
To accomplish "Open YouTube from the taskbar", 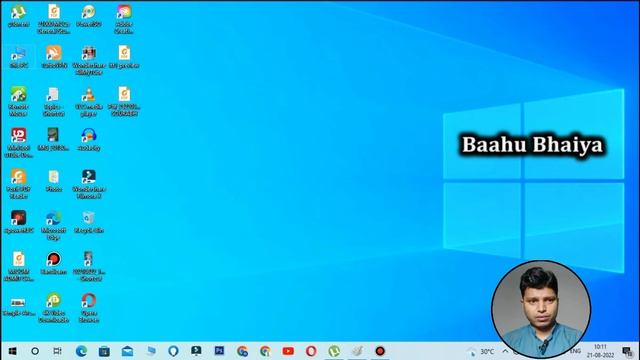I will (288, 351).
